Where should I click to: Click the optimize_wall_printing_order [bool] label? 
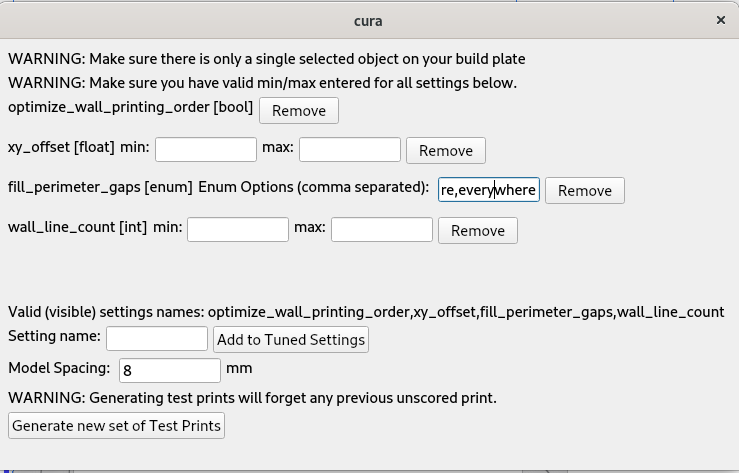130,107
